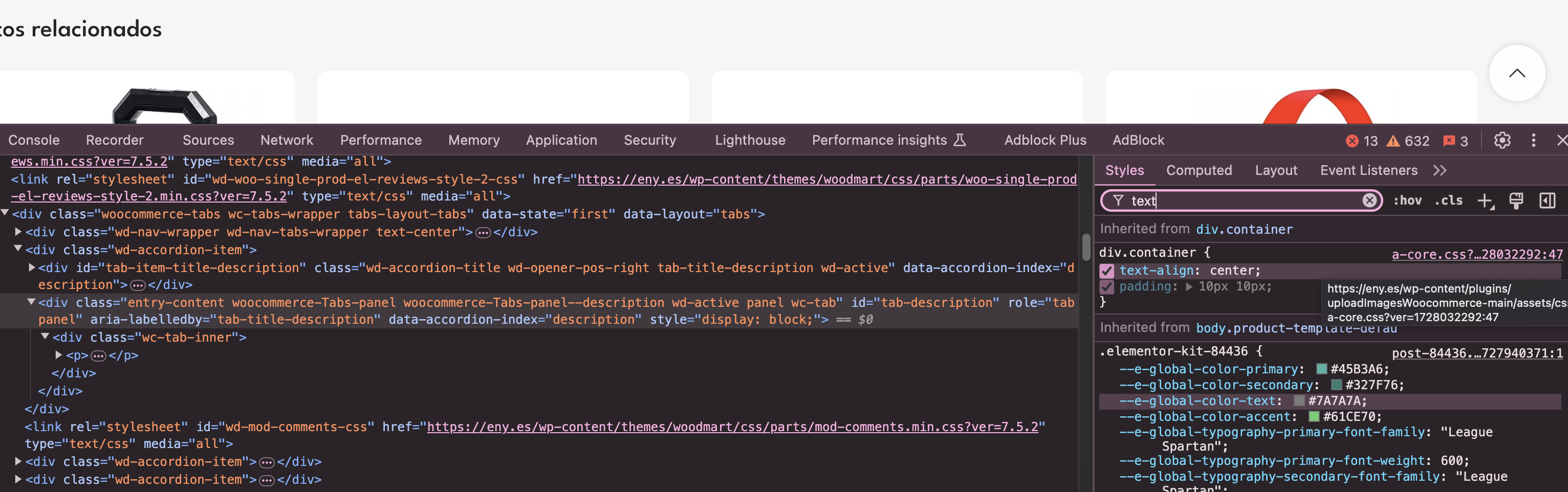Expand last wd-accordion-item div

pos(18,479)
